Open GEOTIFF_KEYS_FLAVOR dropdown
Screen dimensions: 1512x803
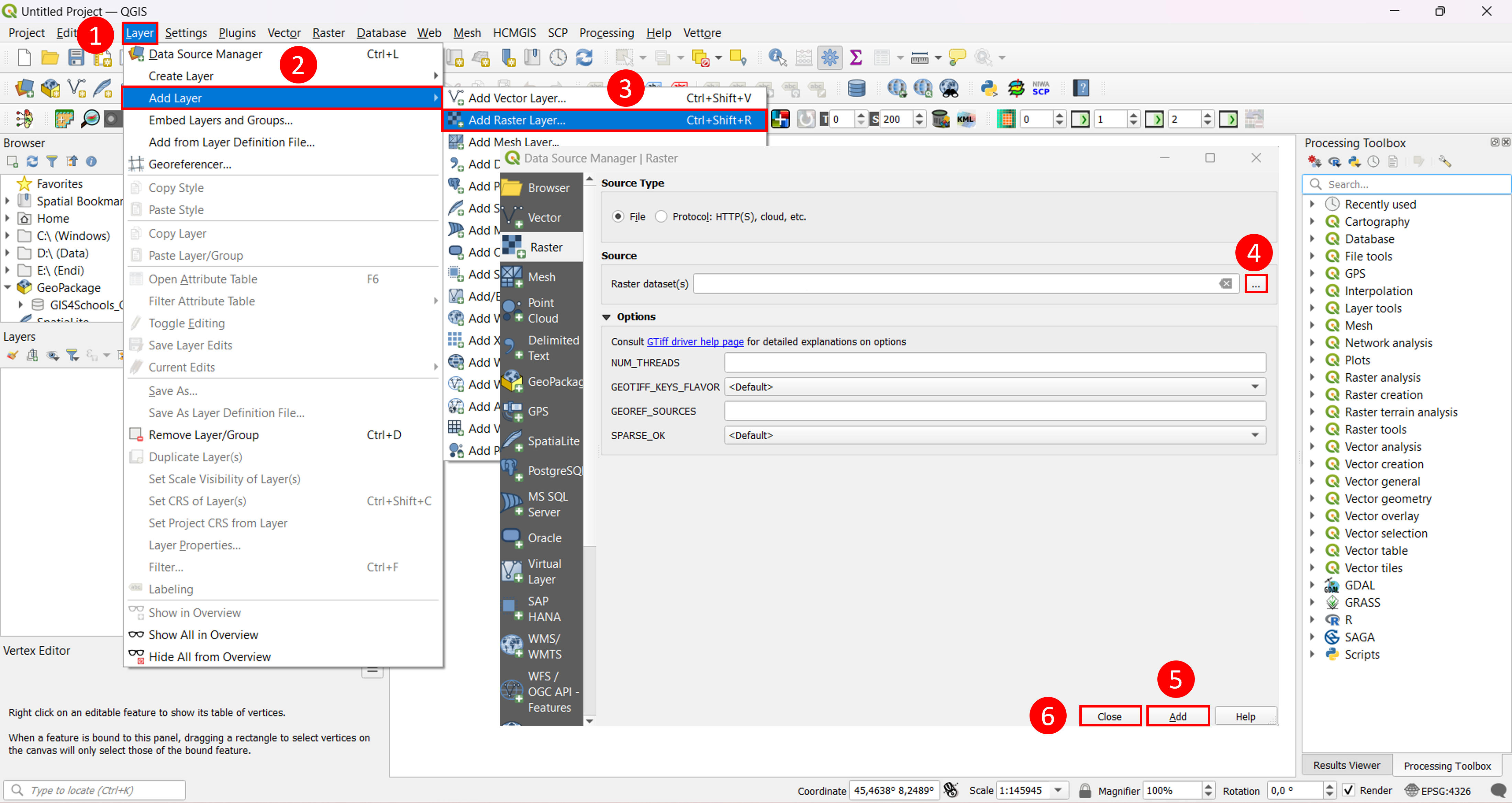995,387
